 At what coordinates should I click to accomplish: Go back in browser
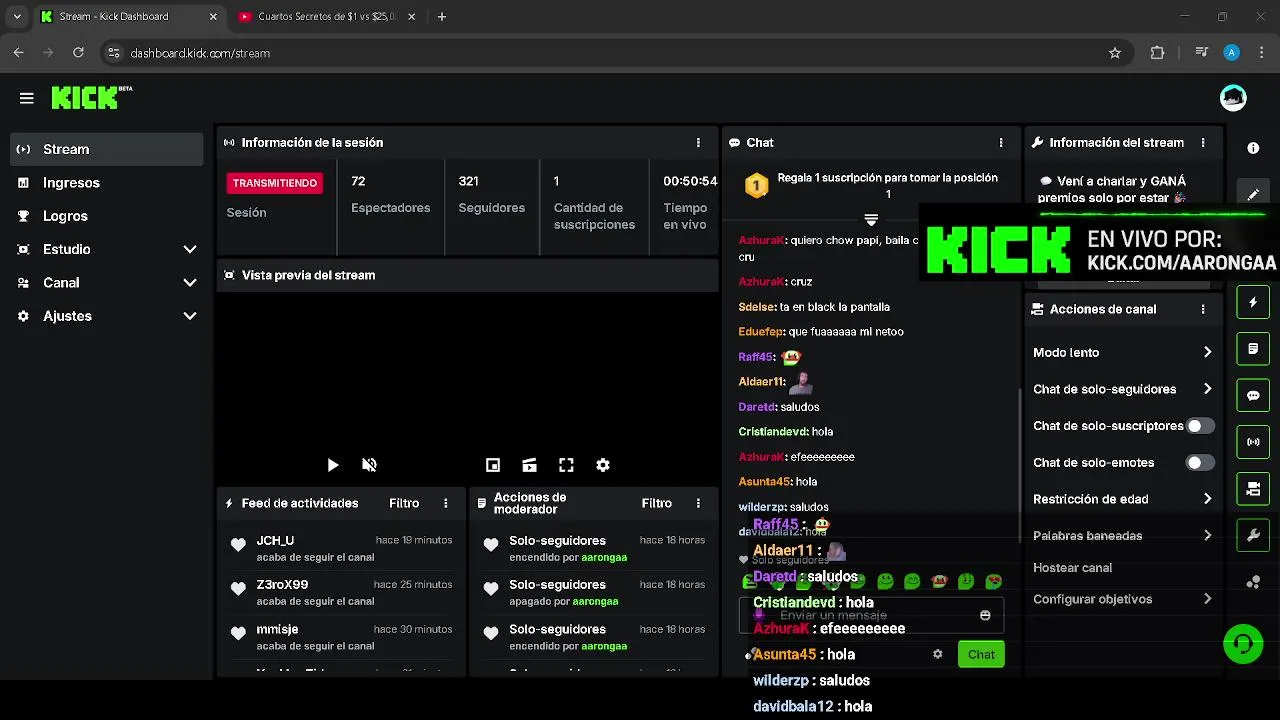(19, 53)
